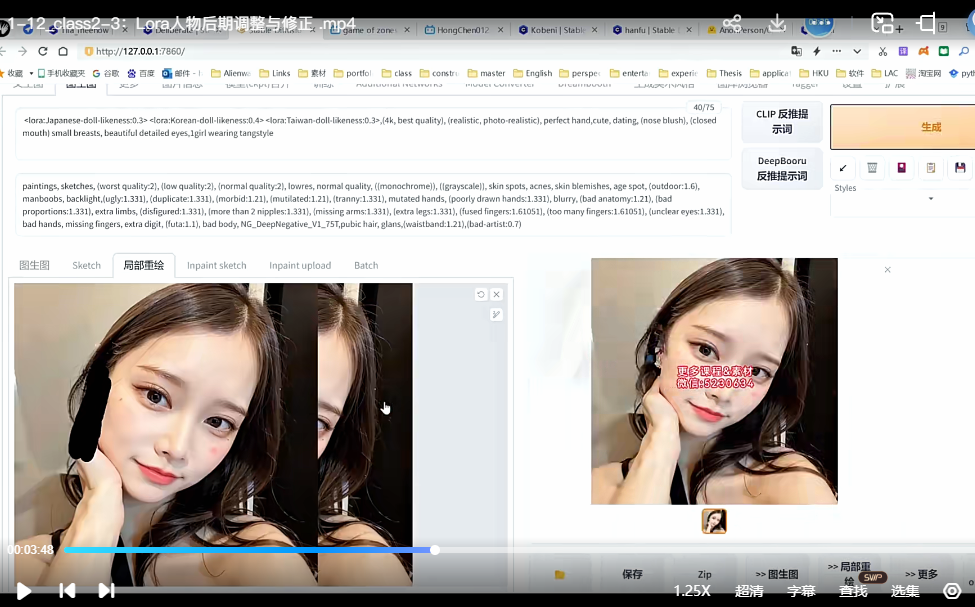
Task: Send output to 图生图 button
Action: (777, 574)
